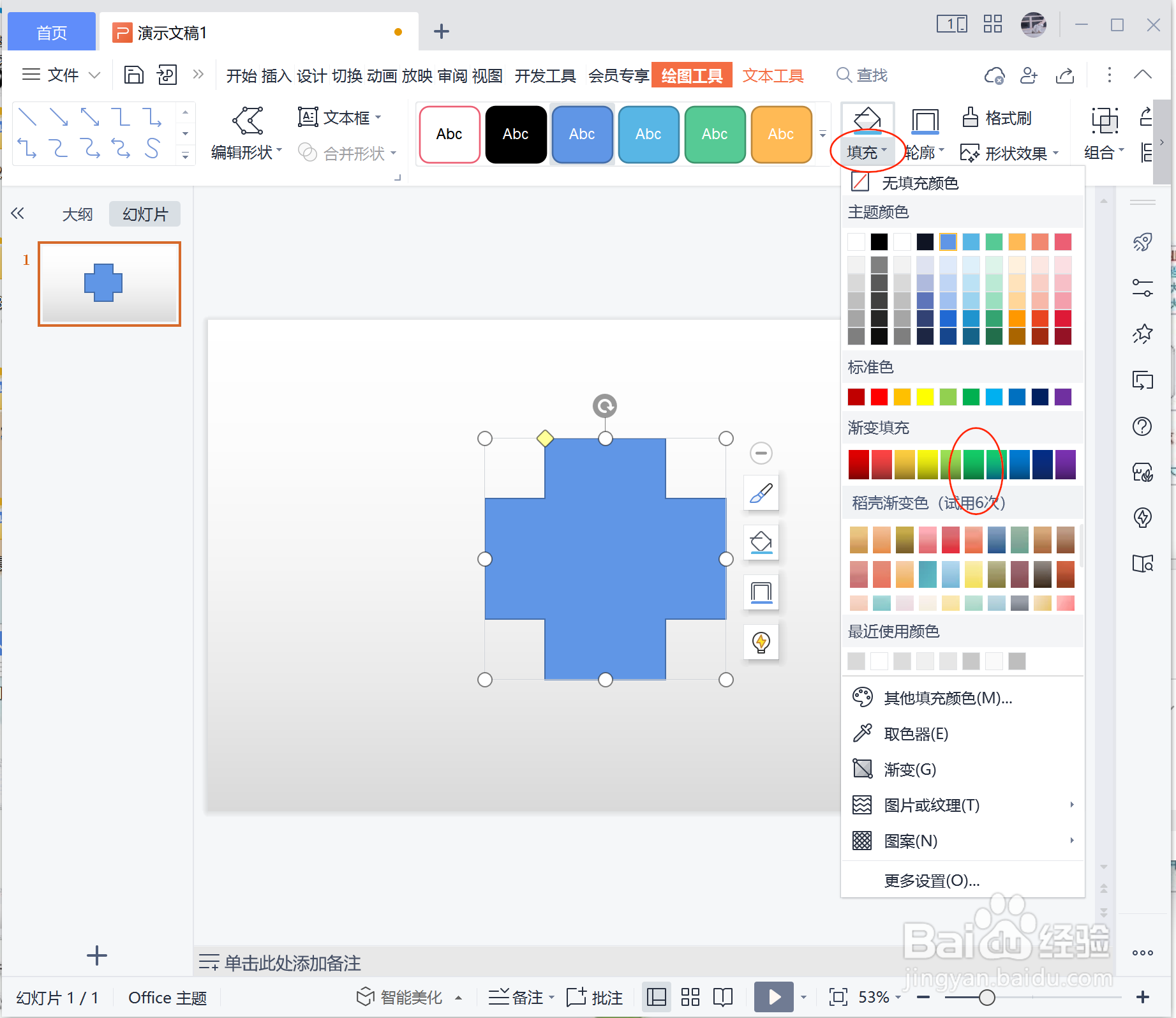Viewport: 1176px width, 1018px height.
Task: Open the File (文件) menu dropdown
Action: [61, 75]
